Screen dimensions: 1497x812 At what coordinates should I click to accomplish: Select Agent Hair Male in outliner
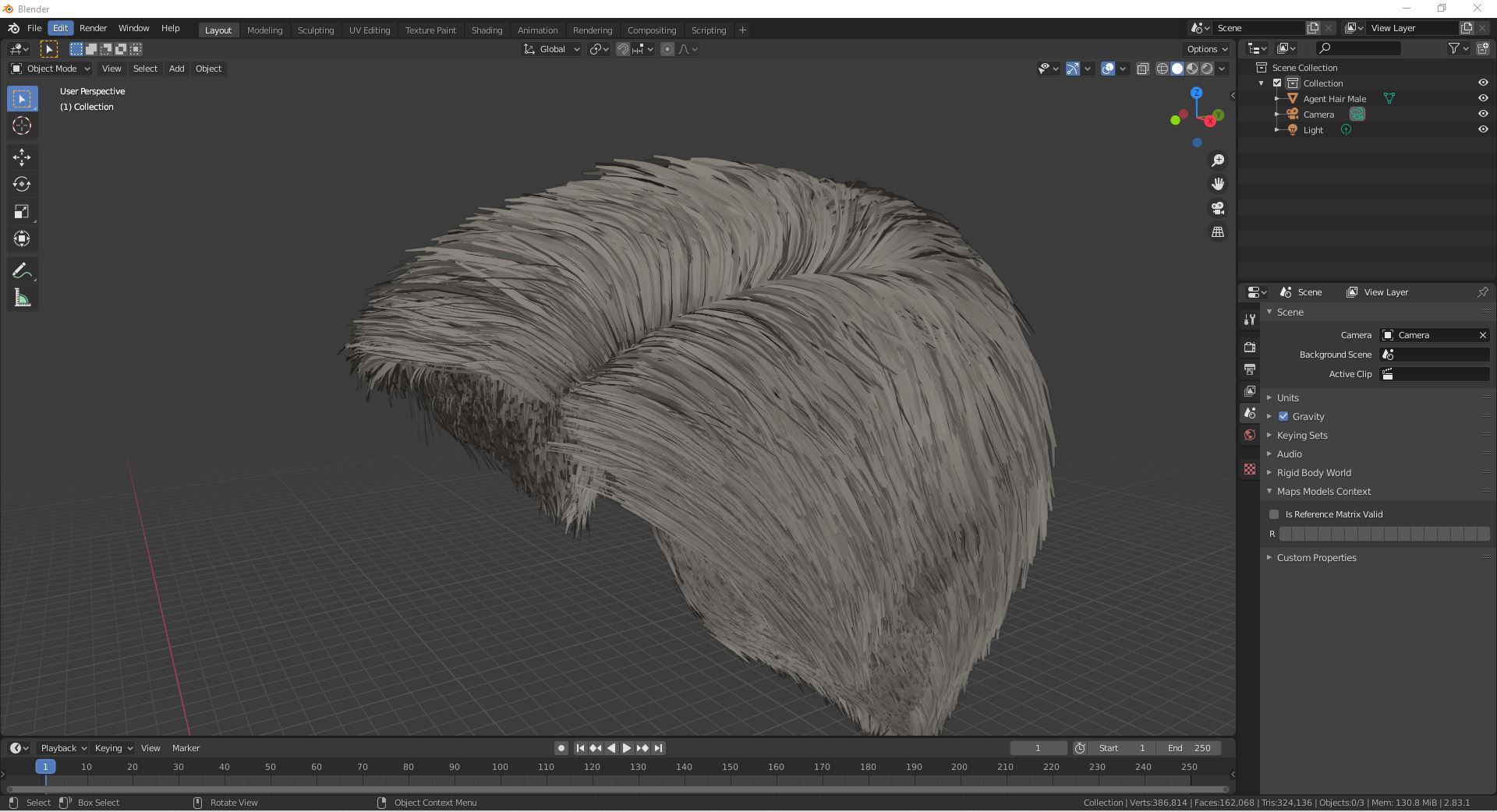(x=1334, y=99)
